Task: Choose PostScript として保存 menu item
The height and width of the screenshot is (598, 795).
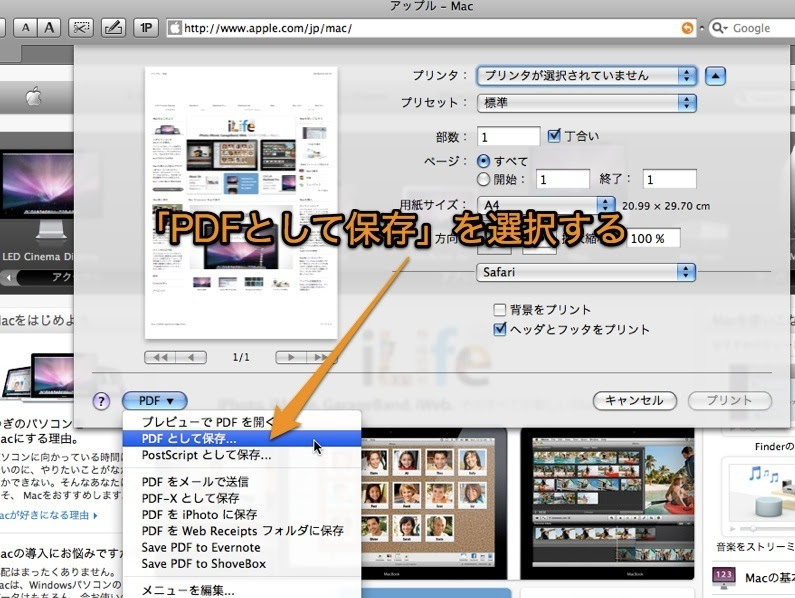Action: 242,455
